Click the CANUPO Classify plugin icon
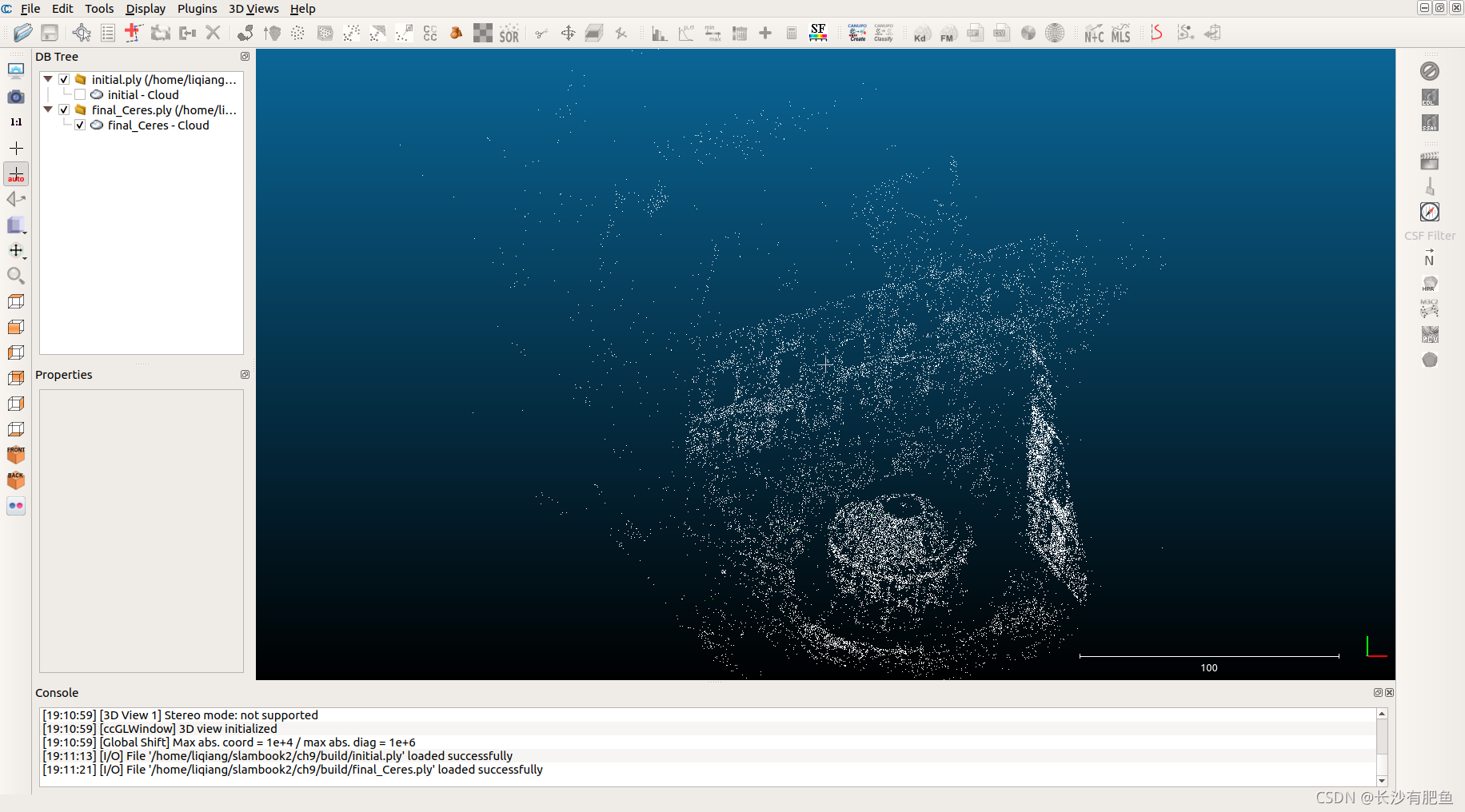This screenshot has height=812, width=1465. click(x=884, y=33)
